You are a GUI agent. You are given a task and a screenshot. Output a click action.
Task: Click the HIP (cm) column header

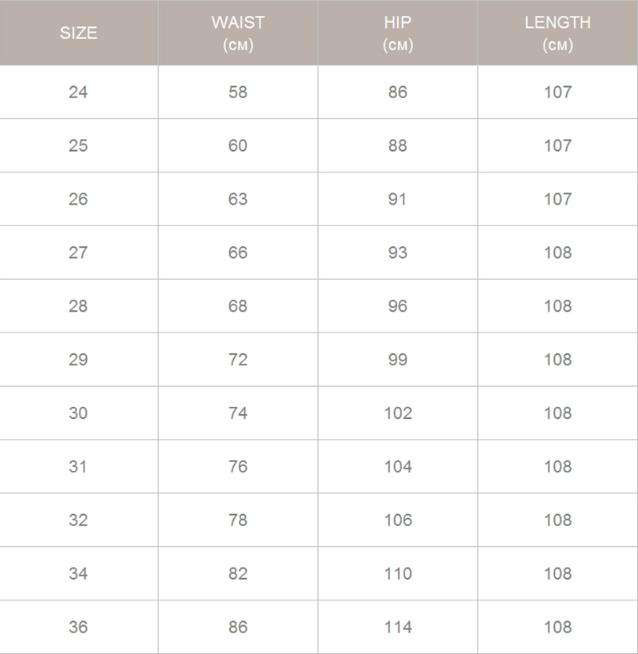click(398, 33)
